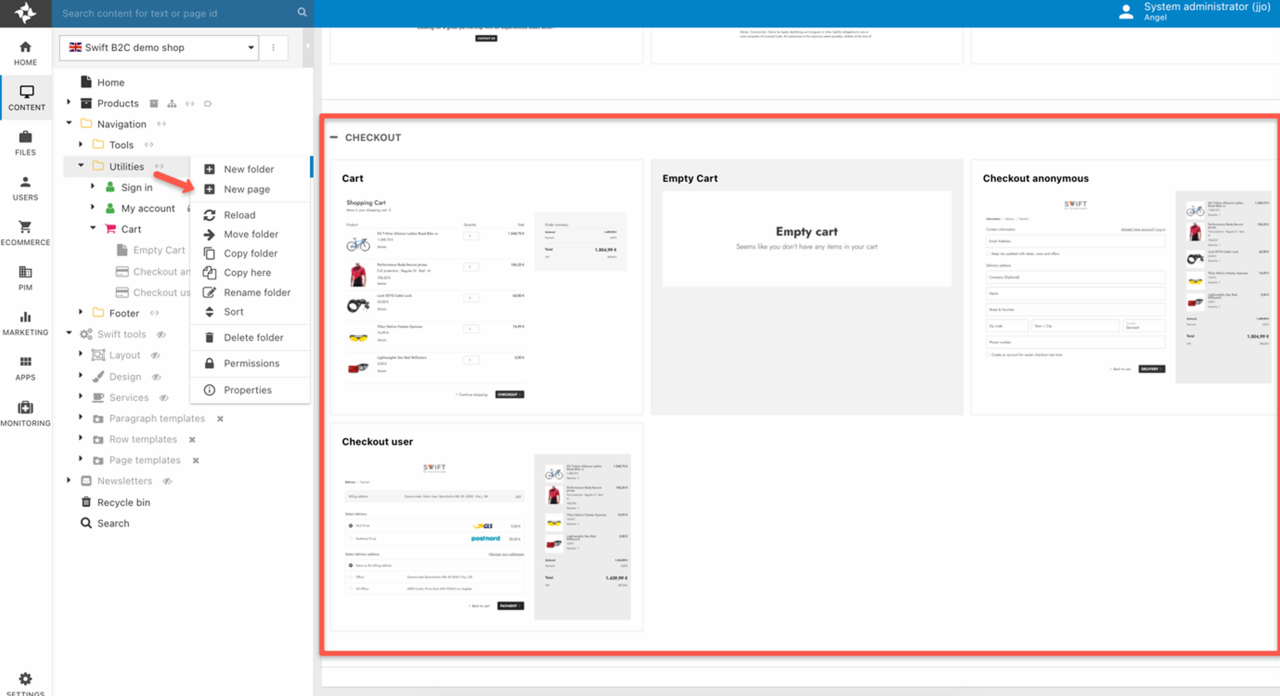Open the Apps section

point(25,367)
